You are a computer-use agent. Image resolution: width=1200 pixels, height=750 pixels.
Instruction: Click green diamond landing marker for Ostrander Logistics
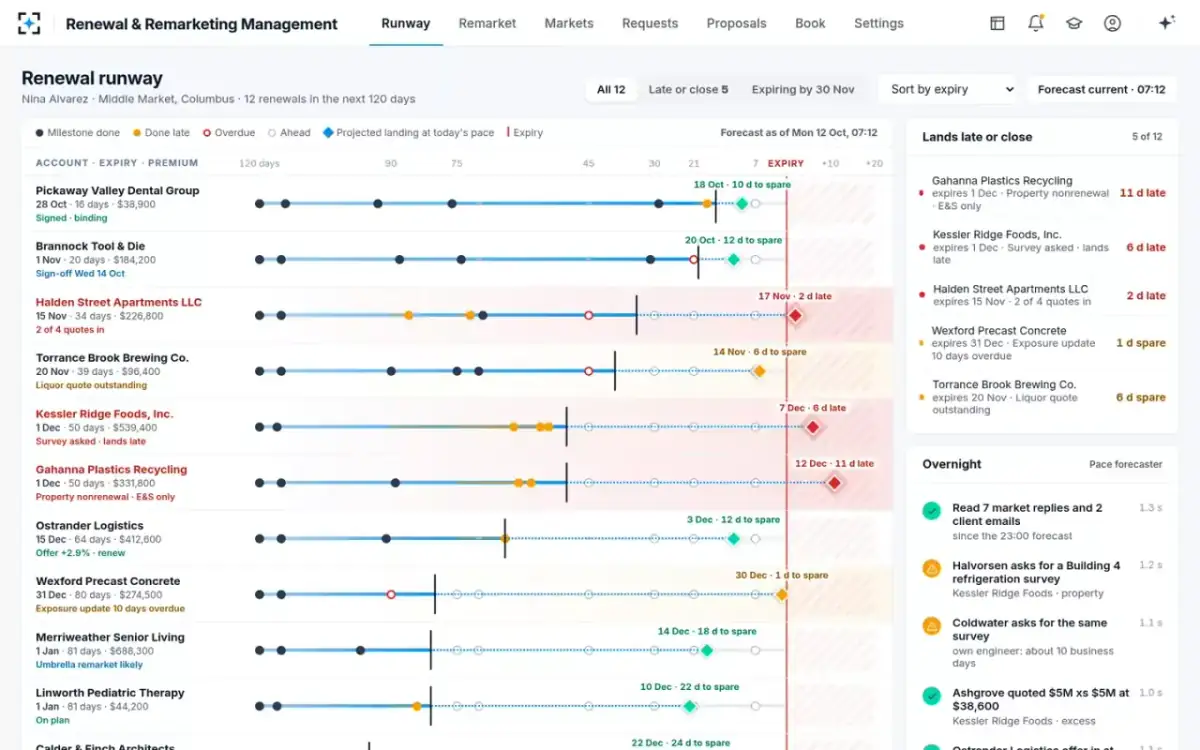[x=733, y=539]
